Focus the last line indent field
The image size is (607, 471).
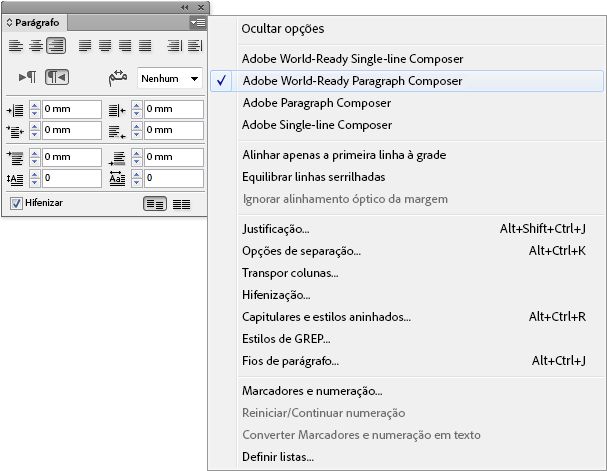pyautogui.click(x=174, y=130)
